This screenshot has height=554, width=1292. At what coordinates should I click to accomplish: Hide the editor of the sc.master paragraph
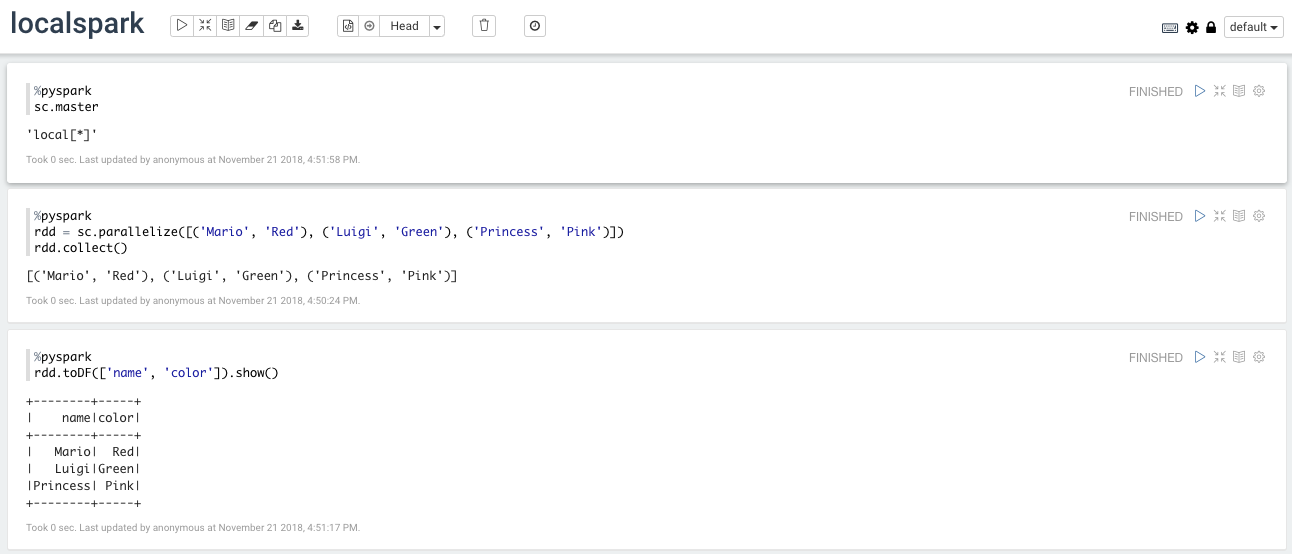click(x=1219, y=91)
